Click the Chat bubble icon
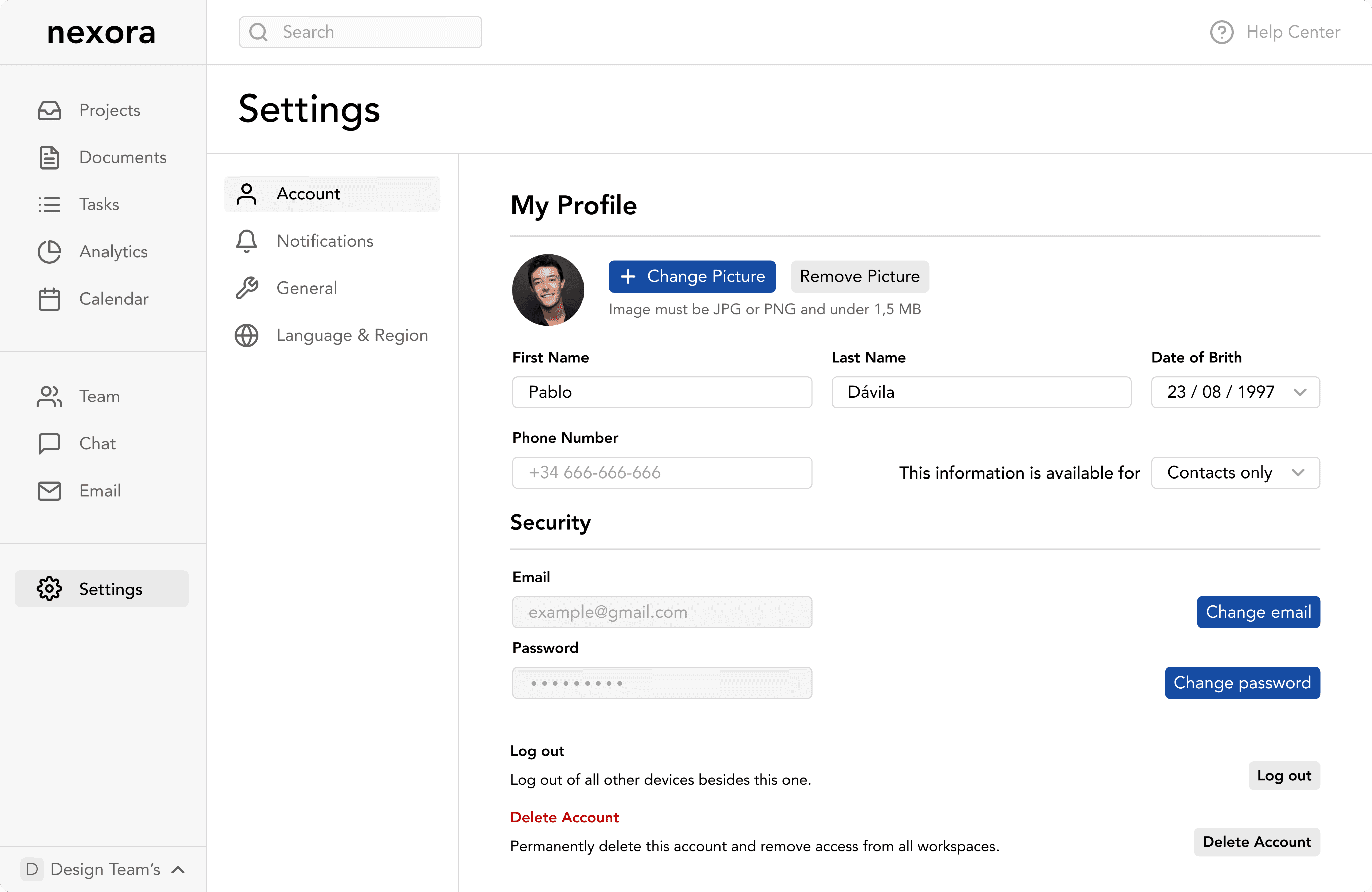This screenshot has width=1372, height=892. 49,443
